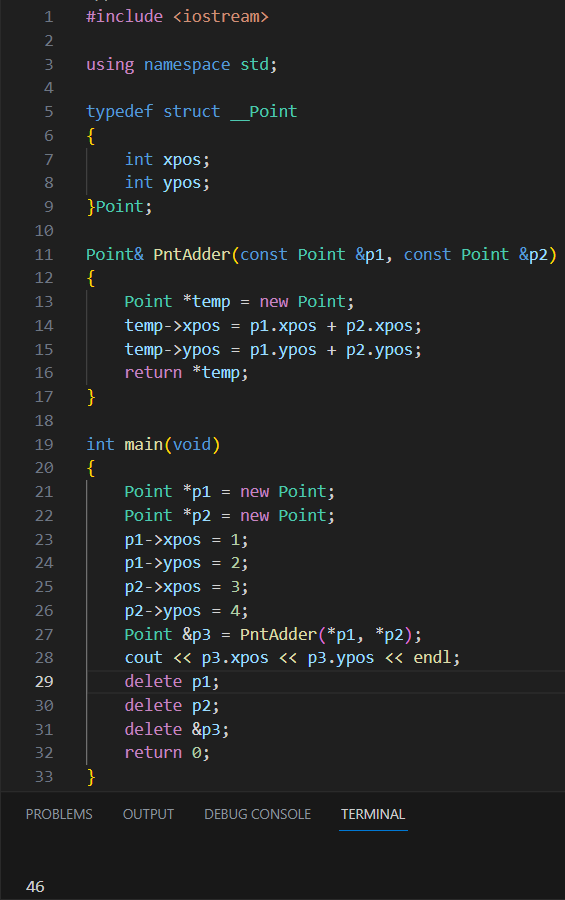Click the 'delete p1;' statement
The height and width of the screenshot is (900, 565).
click(x=172, y=682)
